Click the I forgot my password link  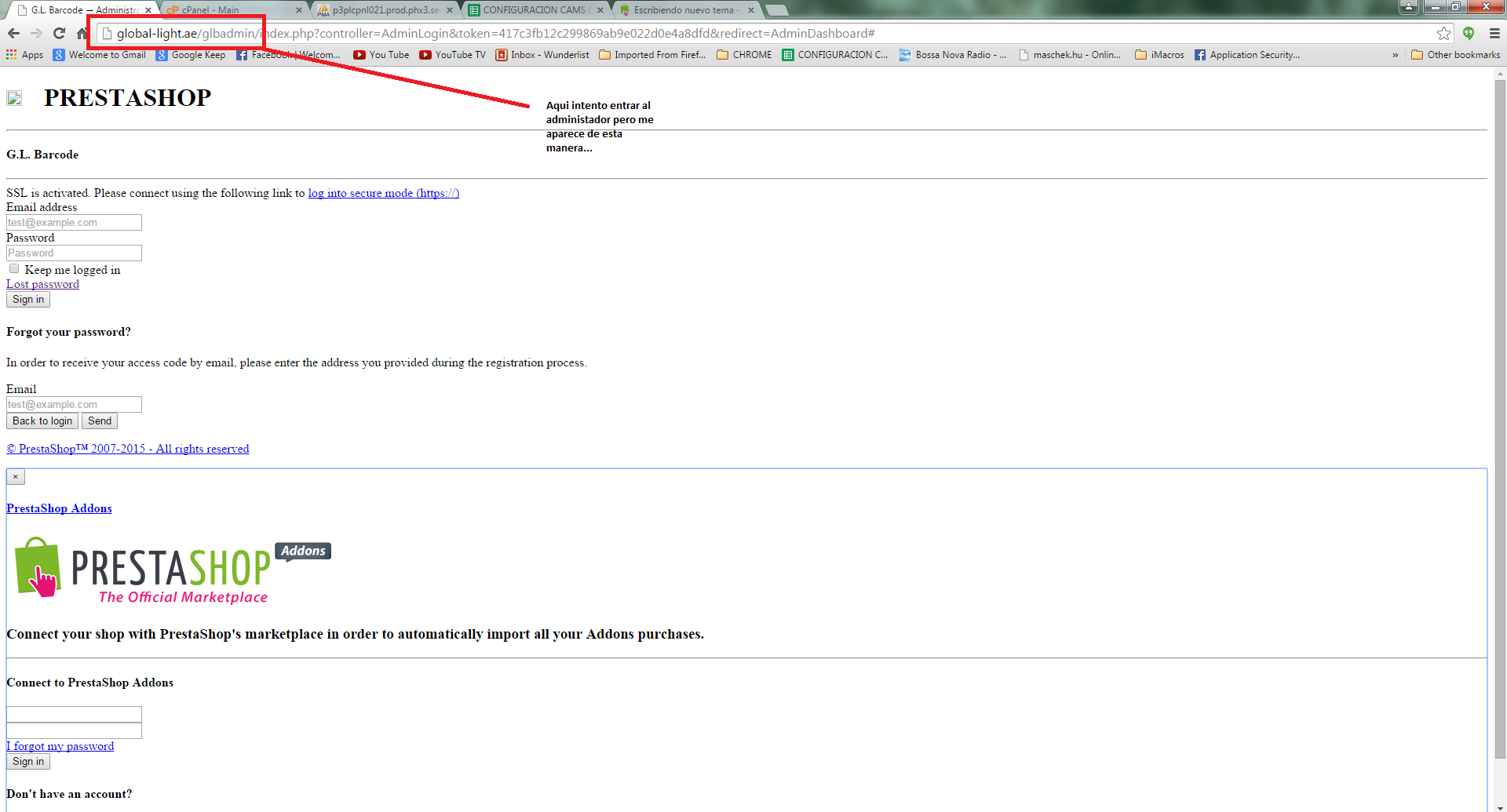pos(60,747)
